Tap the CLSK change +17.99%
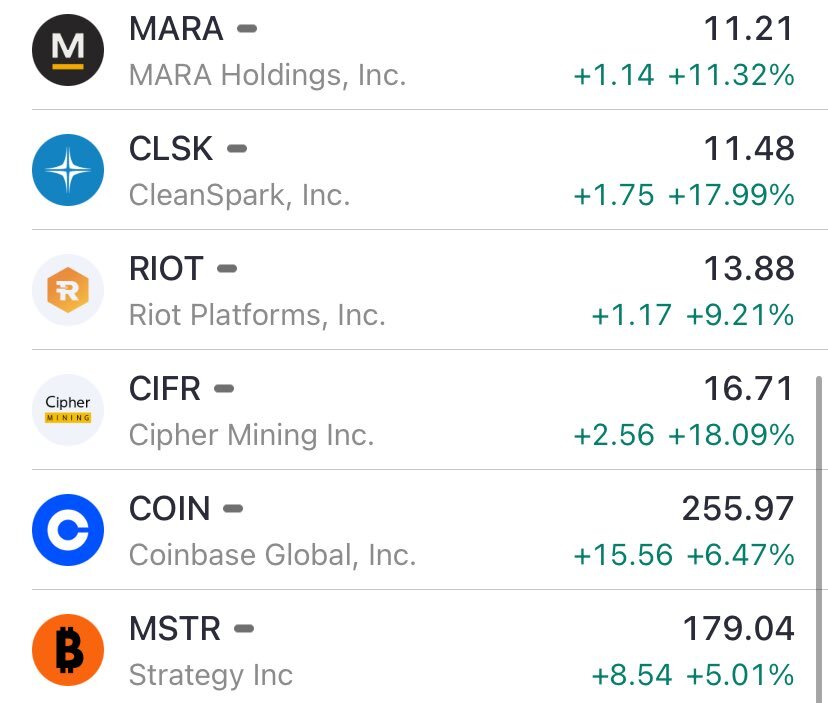Viewport: 828px width, 703px height. tap(731, 195)
